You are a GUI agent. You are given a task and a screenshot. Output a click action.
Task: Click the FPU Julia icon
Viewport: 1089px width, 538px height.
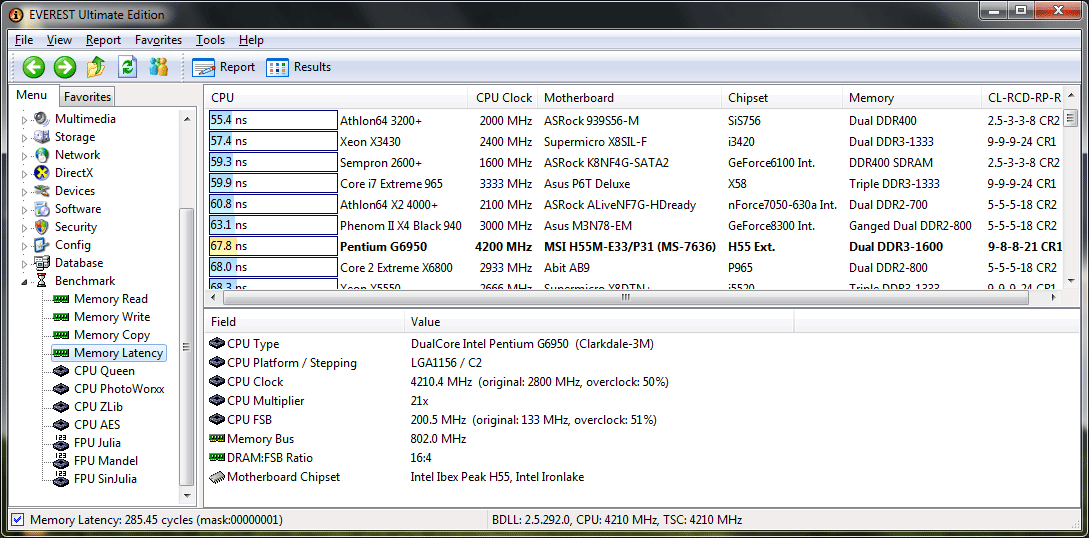click(62, 442)
